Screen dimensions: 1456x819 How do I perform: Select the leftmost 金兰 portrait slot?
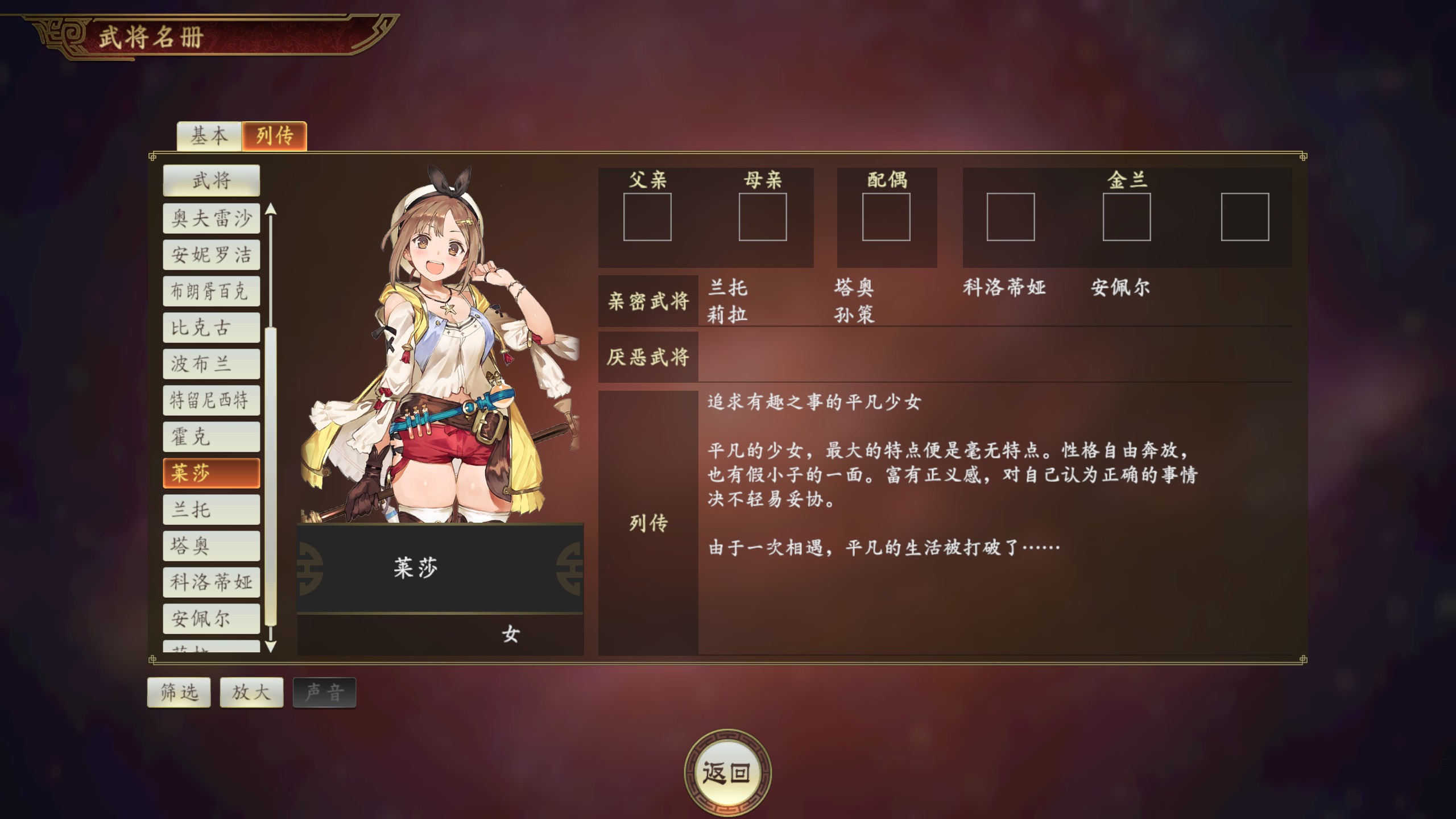(x=1011, y=217)
